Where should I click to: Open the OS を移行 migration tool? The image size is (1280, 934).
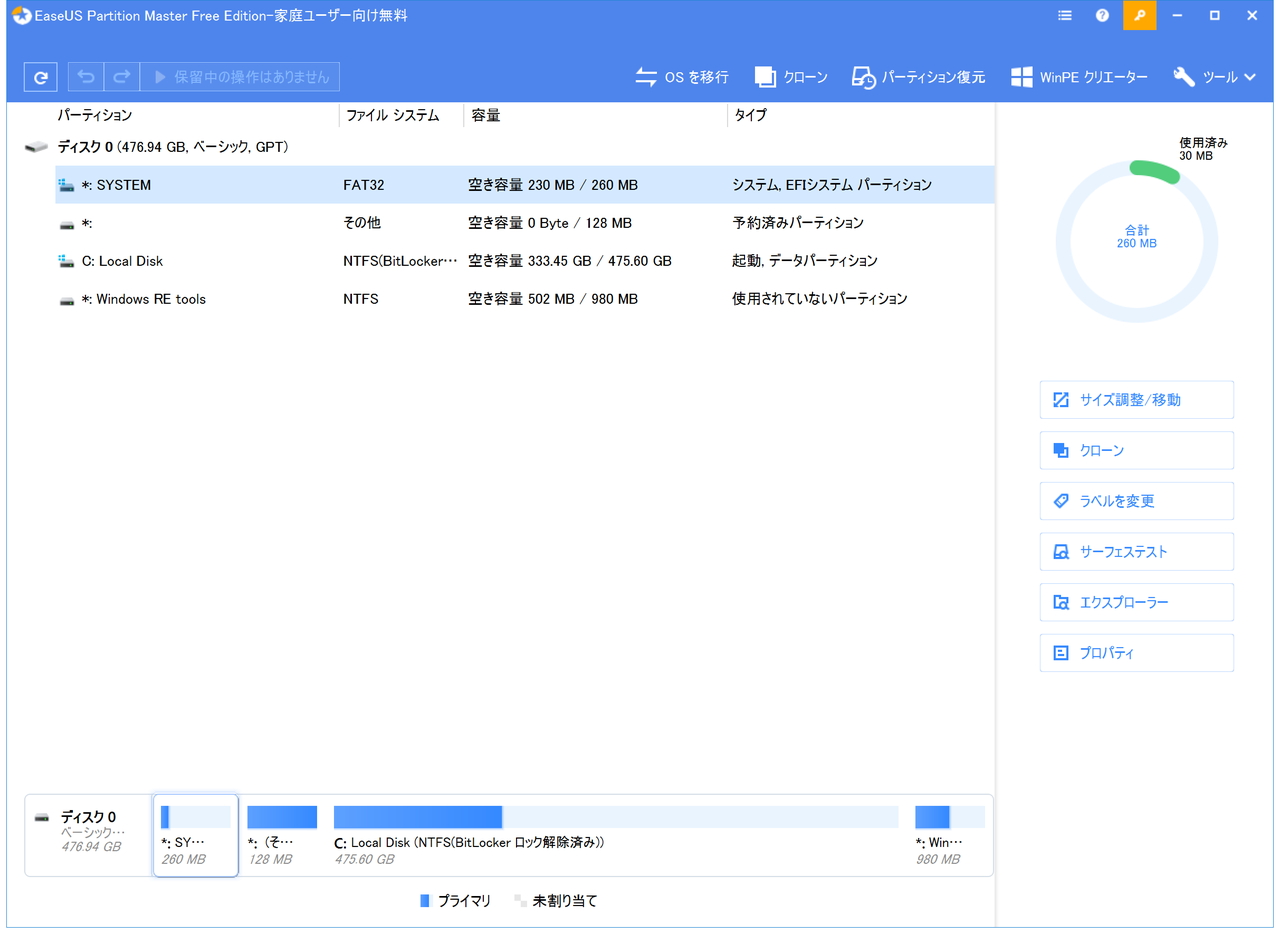(x=681, y=76)
